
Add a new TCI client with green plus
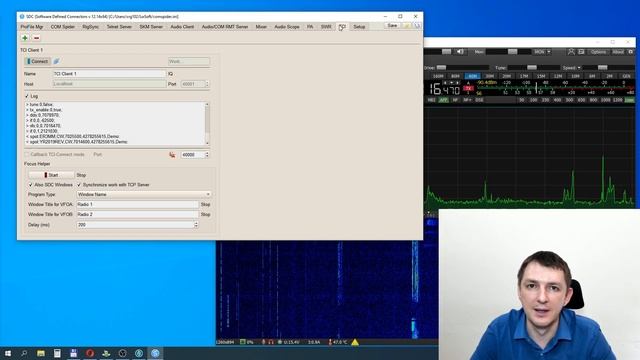point(25,38)
